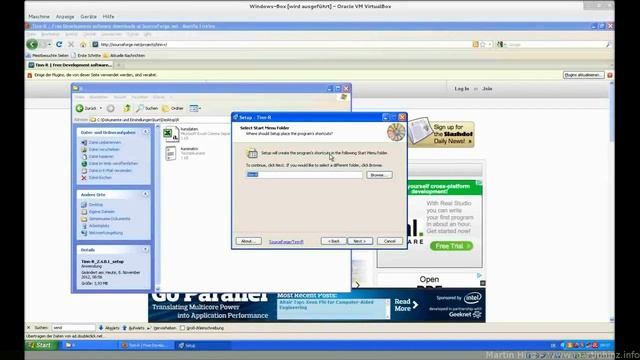This screenshot has height=360, width=640.
Task: Select the Excel CSV file icon in Explorer
Action: point(171,133)
